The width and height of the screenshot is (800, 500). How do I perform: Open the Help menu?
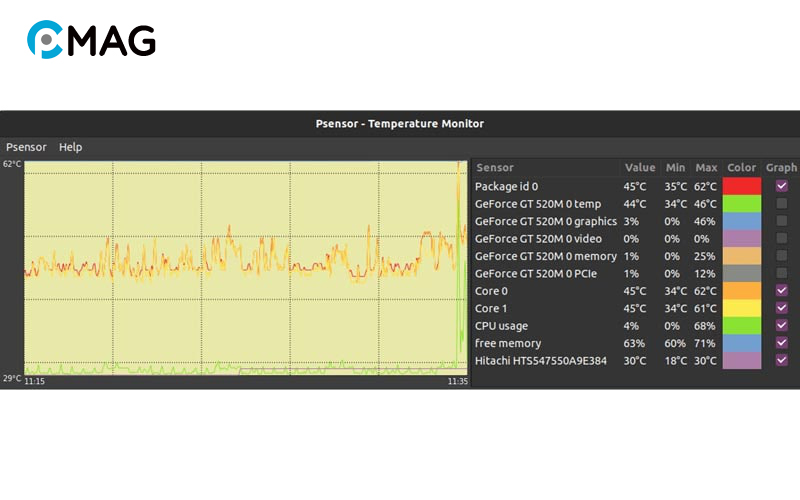[x=70, y=147]
